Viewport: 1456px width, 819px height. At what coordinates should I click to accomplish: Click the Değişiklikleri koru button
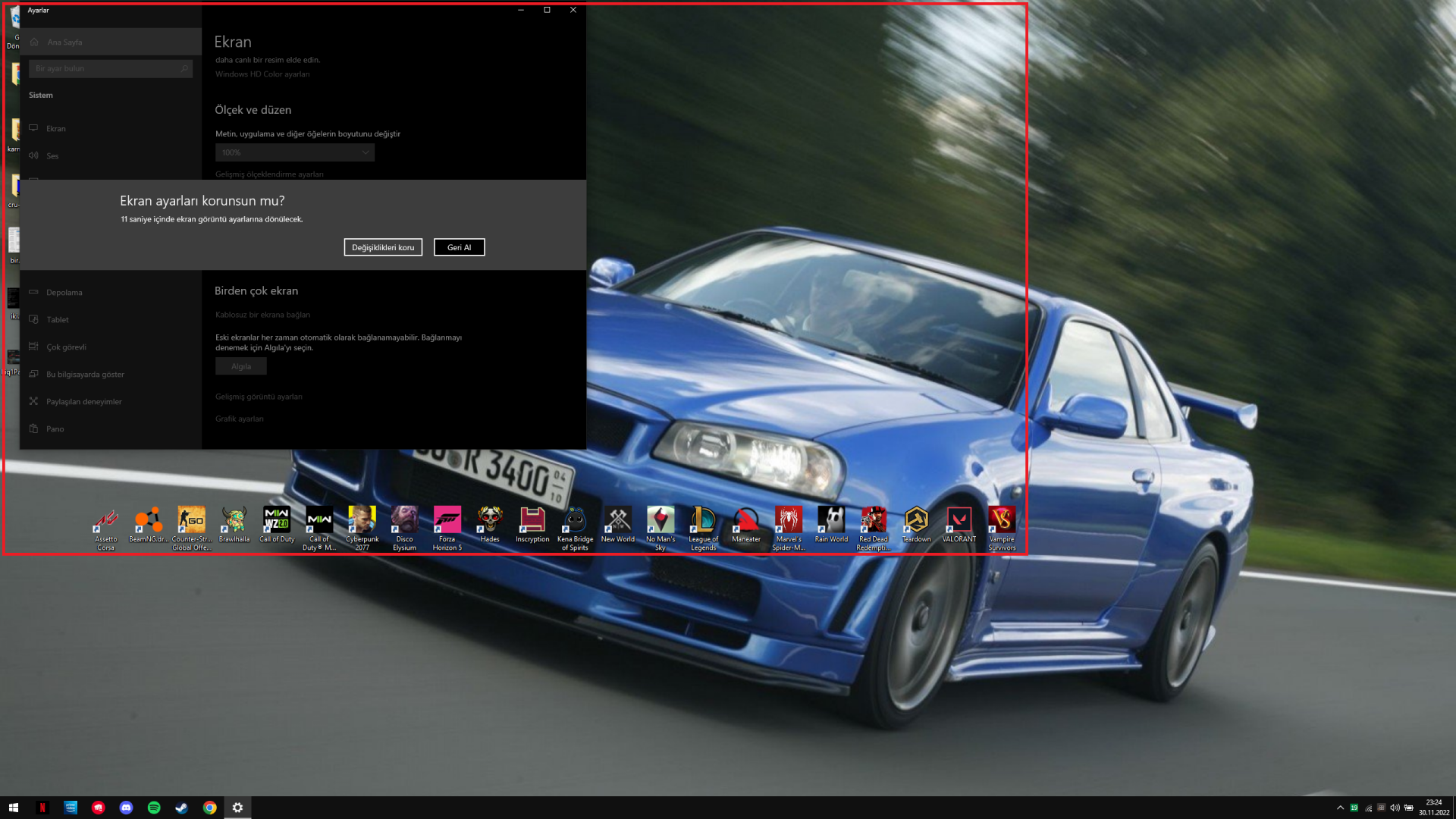pyautogui.click(x=383, y=247)
